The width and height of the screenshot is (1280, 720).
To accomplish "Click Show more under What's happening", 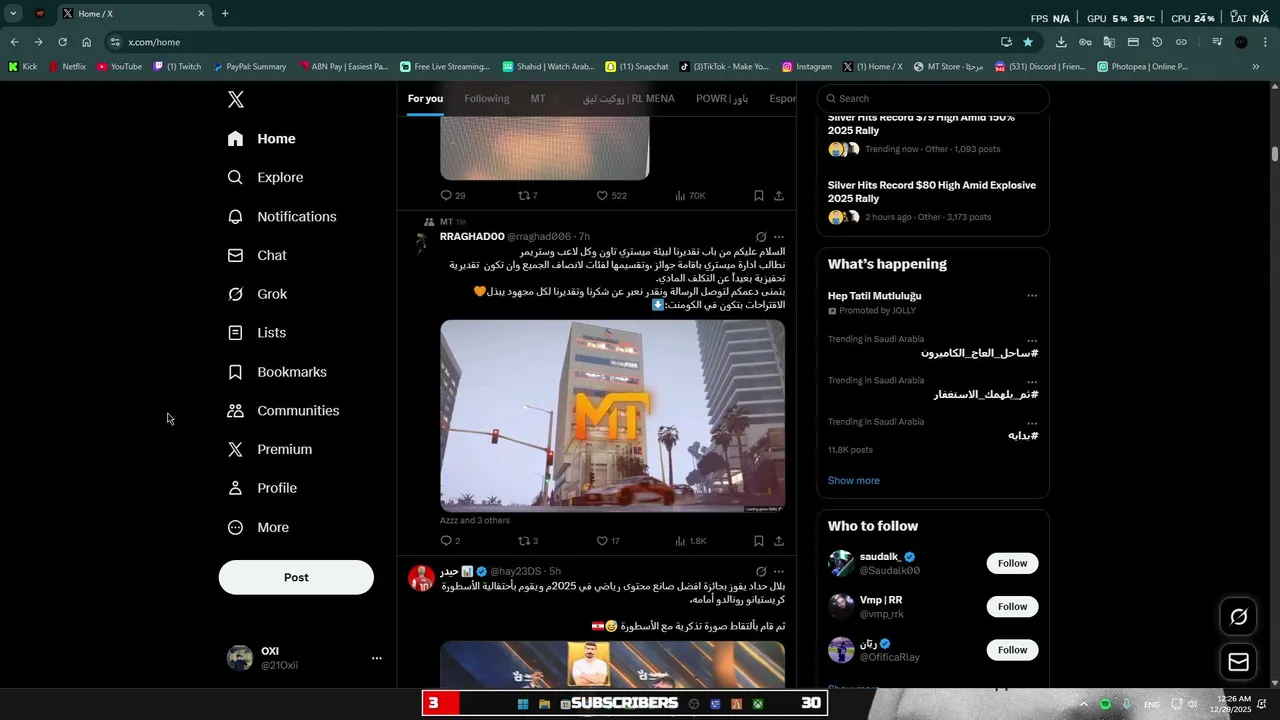I will pyautogui.click(x=854, y=481).
